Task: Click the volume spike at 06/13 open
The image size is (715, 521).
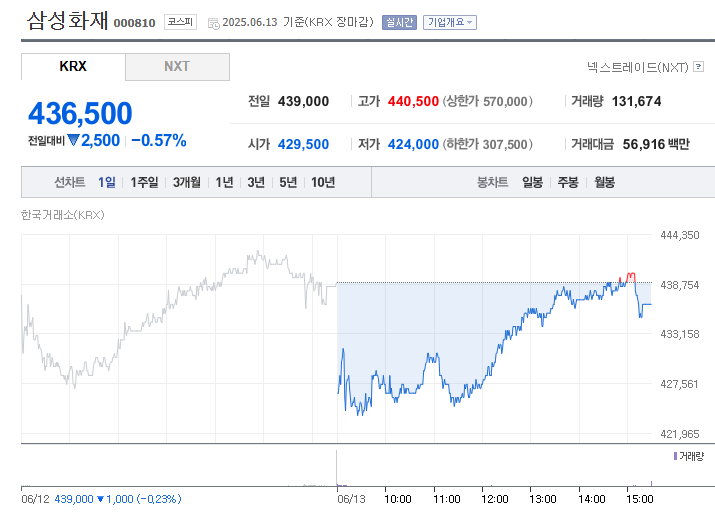Action: pyautogui.click(x=337, y=468)
